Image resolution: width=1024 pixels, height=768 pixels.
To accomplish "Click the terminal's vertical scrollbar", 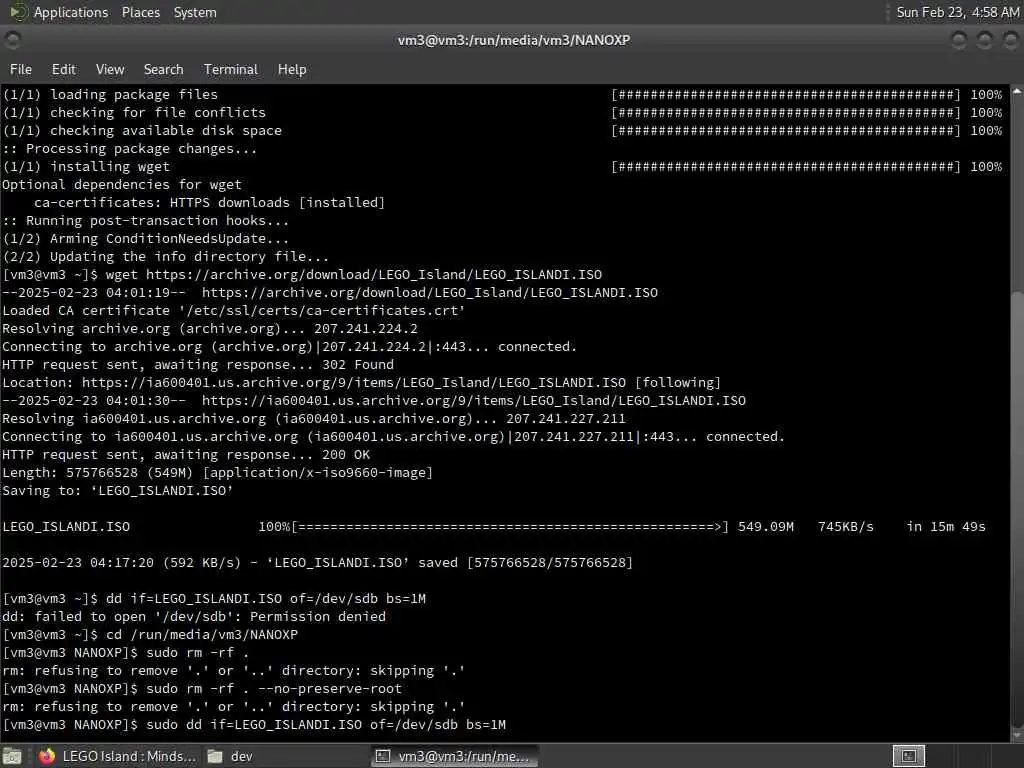I will (1017, 413).
